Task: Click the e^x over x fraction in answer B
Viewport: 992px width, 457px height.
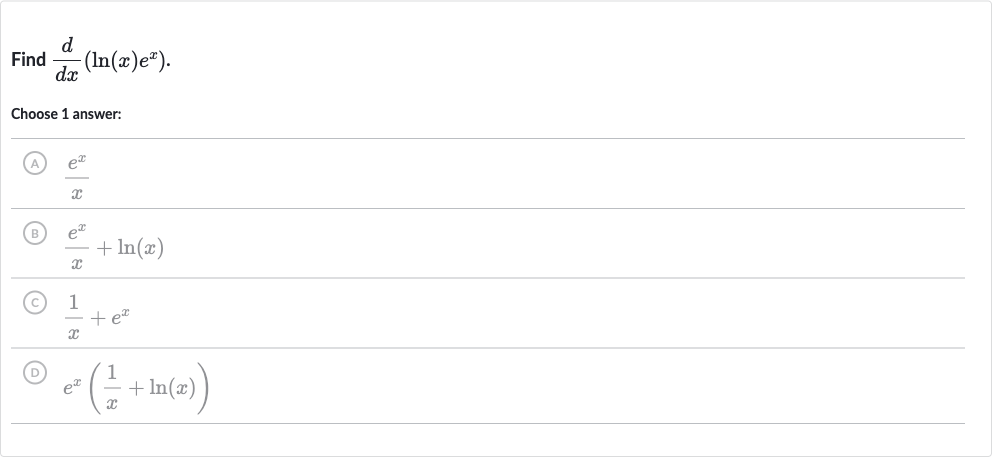Action: (x=77, y=247)
